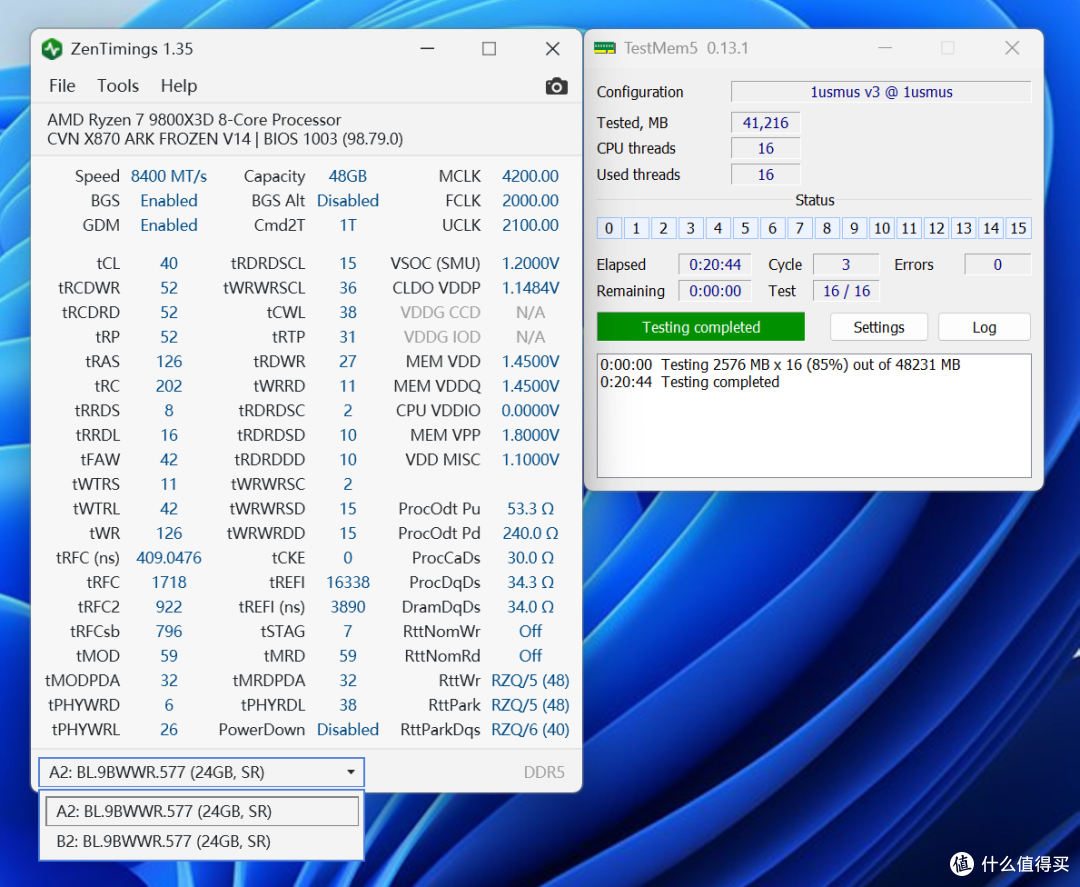Viewport: 1080px width, 887px height.
Task: Click log line 0:20:44 Testing completed
Action: click(689, 382)
